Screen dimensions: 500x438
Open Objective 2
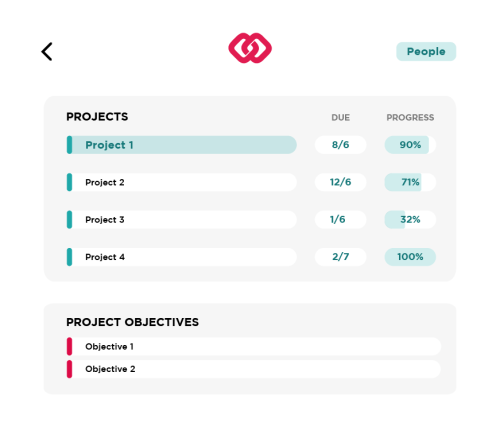click(254, 369)
